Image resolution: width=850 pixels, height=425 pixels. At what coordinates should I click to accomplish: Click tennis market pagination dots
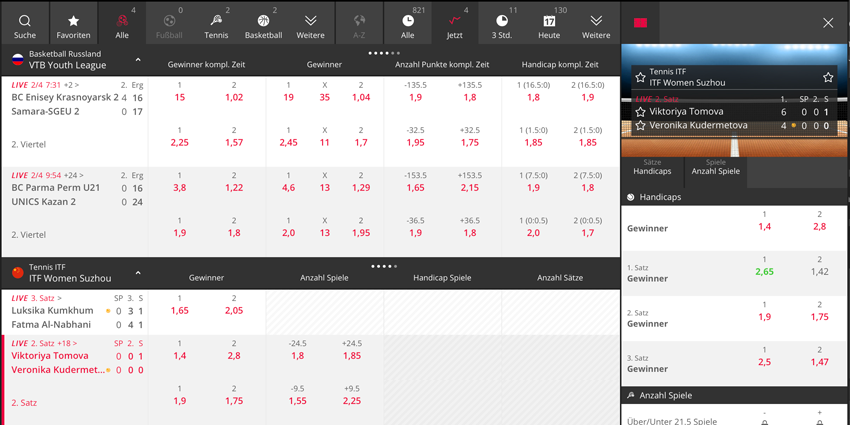(x=384, y=266)
